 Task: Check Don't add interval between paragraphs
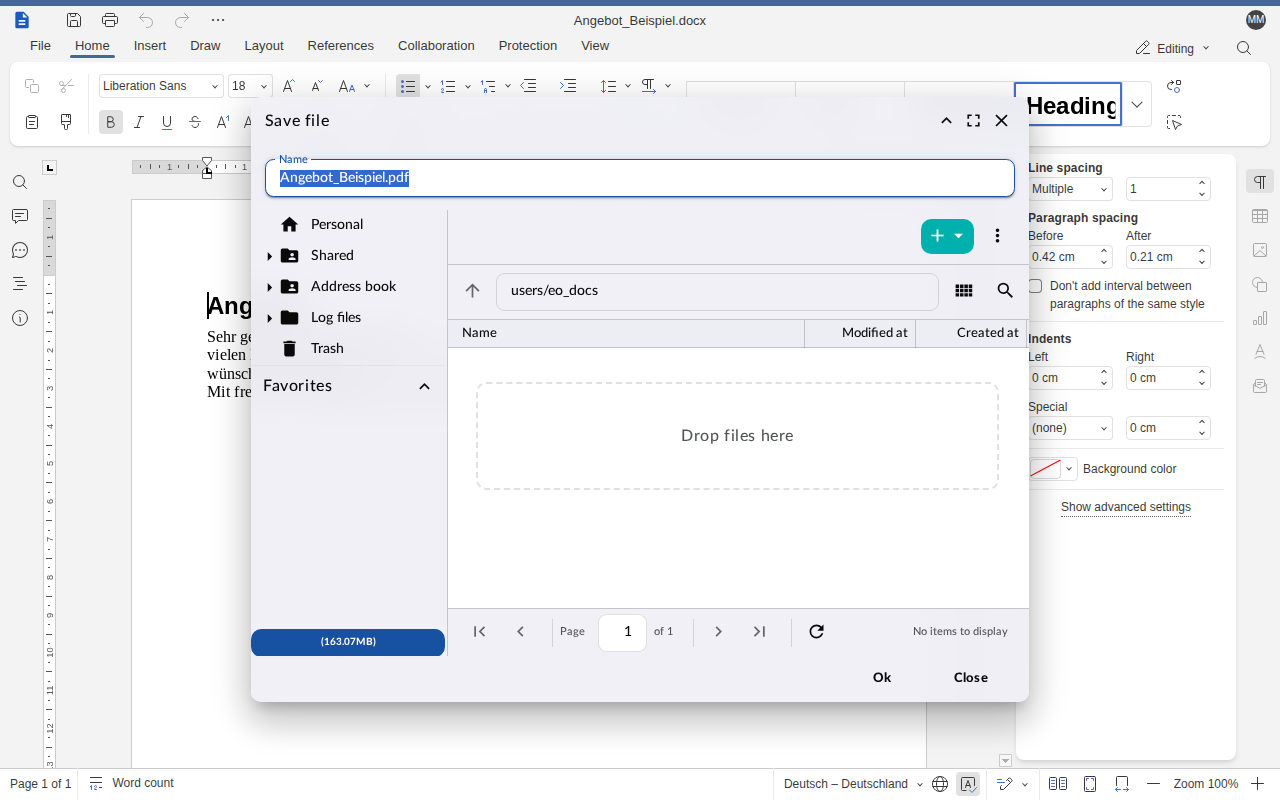1035,286
